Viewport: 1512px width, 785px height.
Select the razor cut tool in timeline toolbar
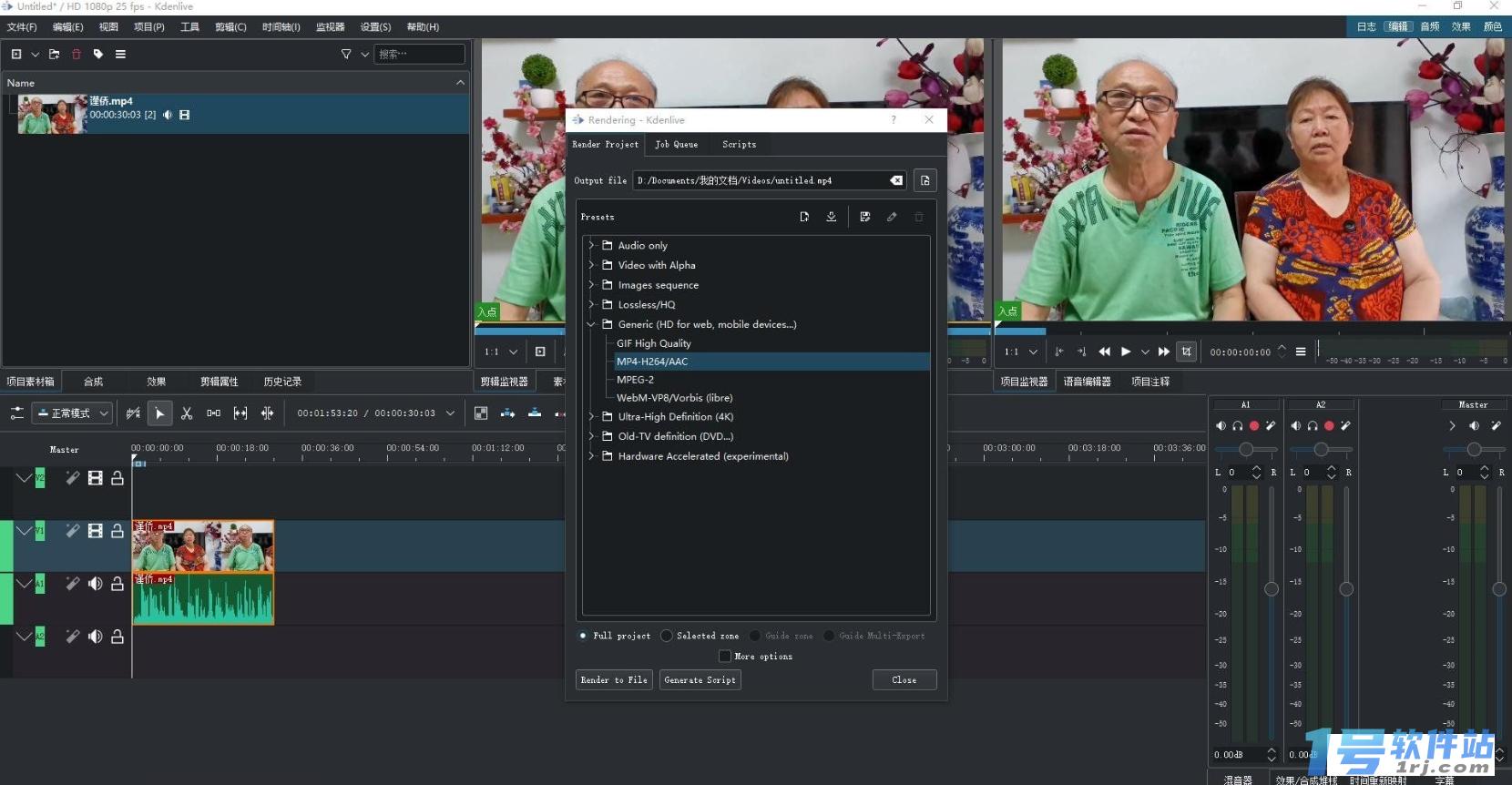coord(187,413)
